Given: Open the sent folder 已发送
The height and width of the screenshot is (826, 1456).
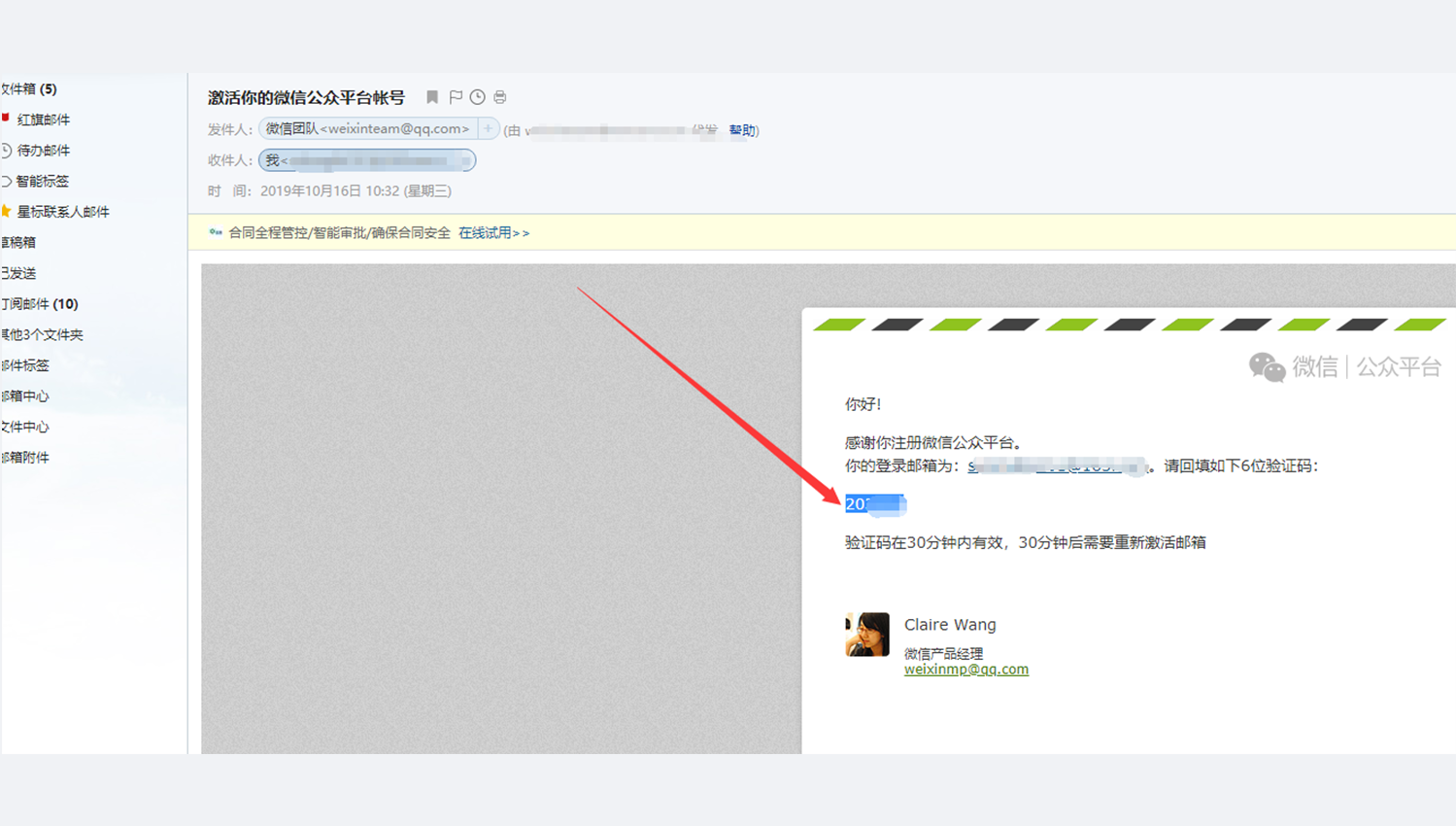Looking at the screenshot, I should pos(18,273).
